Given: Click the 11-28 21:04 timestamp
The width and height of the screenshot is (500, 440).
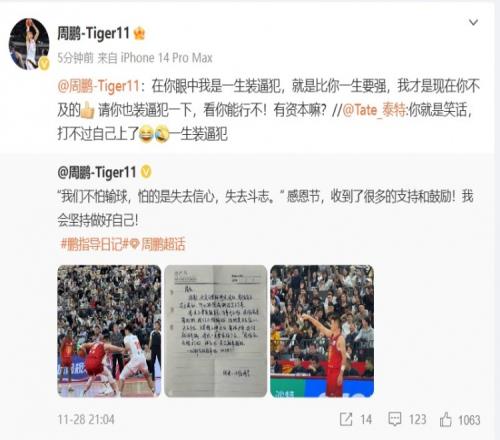Looking at the screenshot, I should point(86,419).
